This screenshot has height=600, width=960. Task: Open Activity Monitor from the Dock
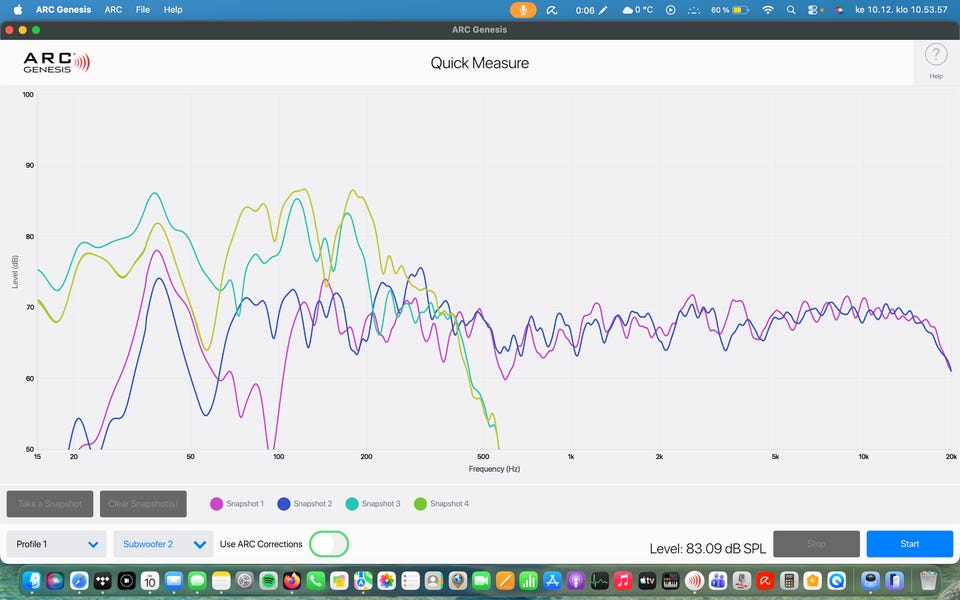coord(599,580)
